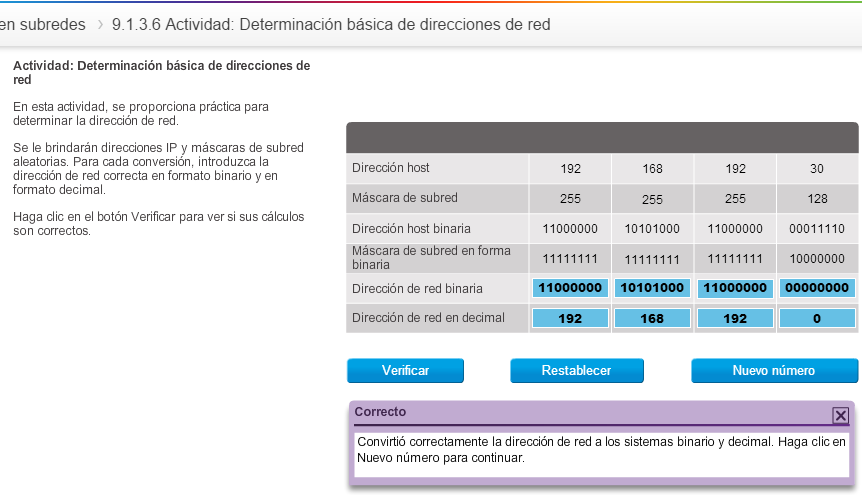
Task: Click the 'Dirección host' row label
Action: point(390,168)
